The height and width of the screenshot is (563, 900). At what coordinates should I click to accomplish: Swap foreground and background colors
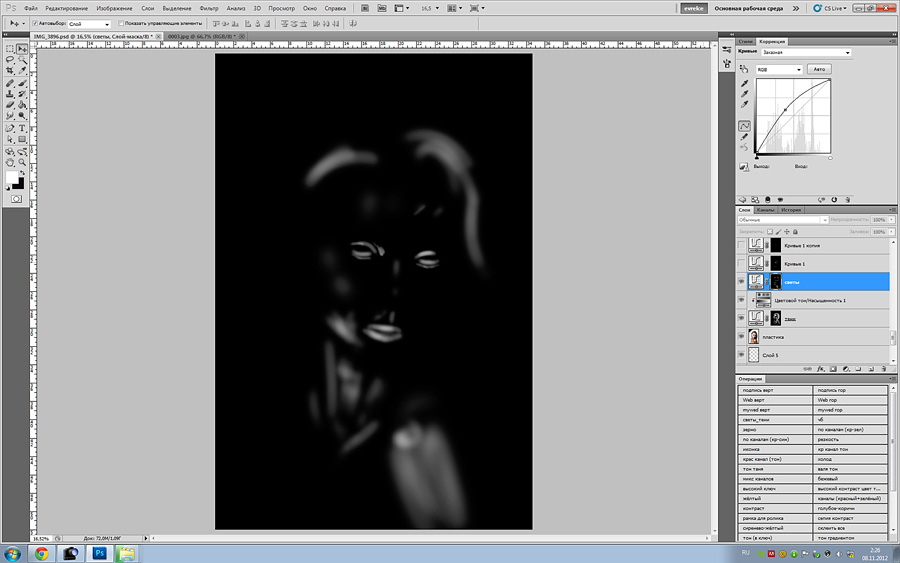click(22, 173)
